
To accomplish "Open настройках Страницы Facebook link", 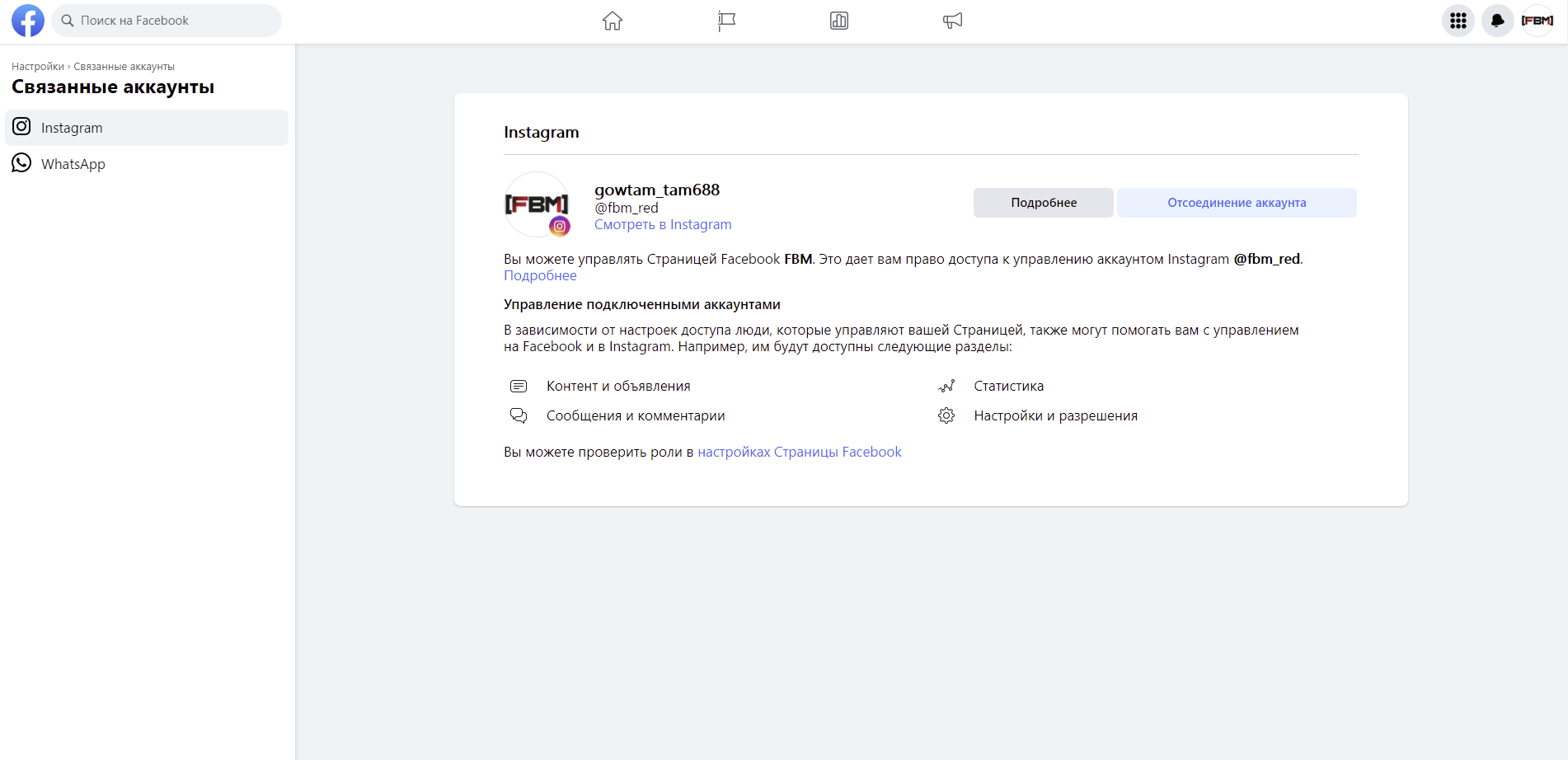I will click(799, 452).
